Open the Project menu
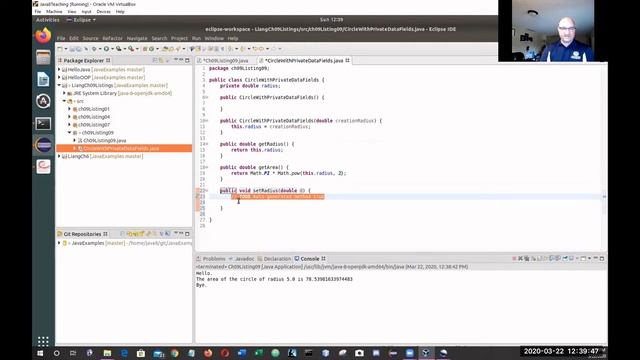 coord(179,38)
